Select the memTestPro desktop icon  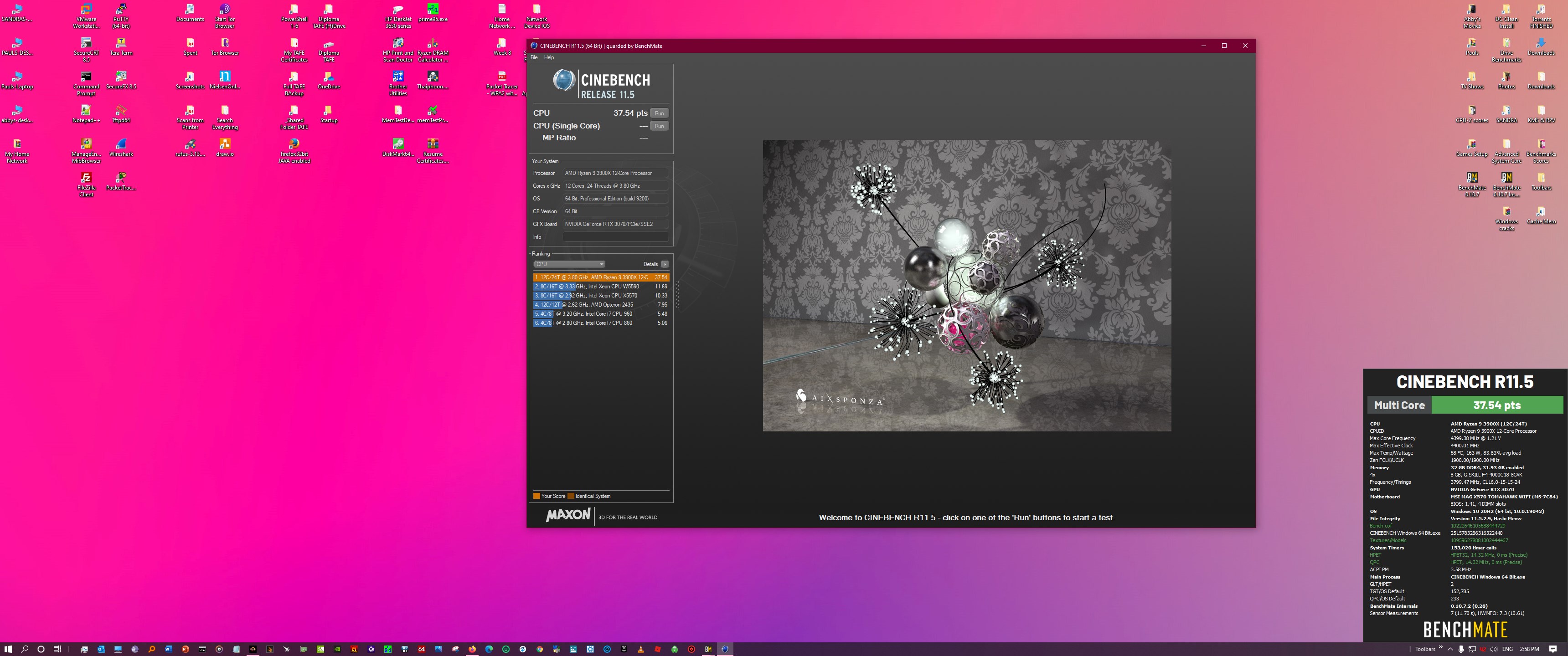pos(433,114)
